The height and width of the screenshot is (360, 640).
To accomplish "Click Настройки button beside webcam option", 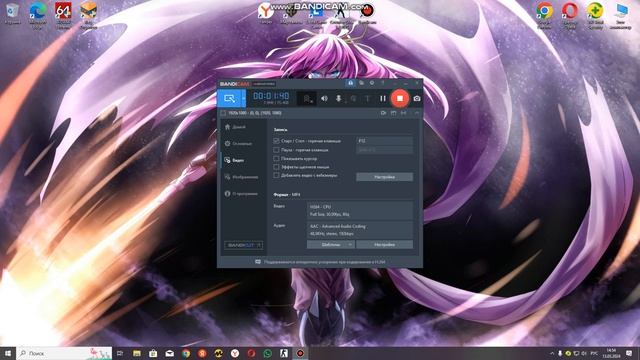I will (384, 177).
